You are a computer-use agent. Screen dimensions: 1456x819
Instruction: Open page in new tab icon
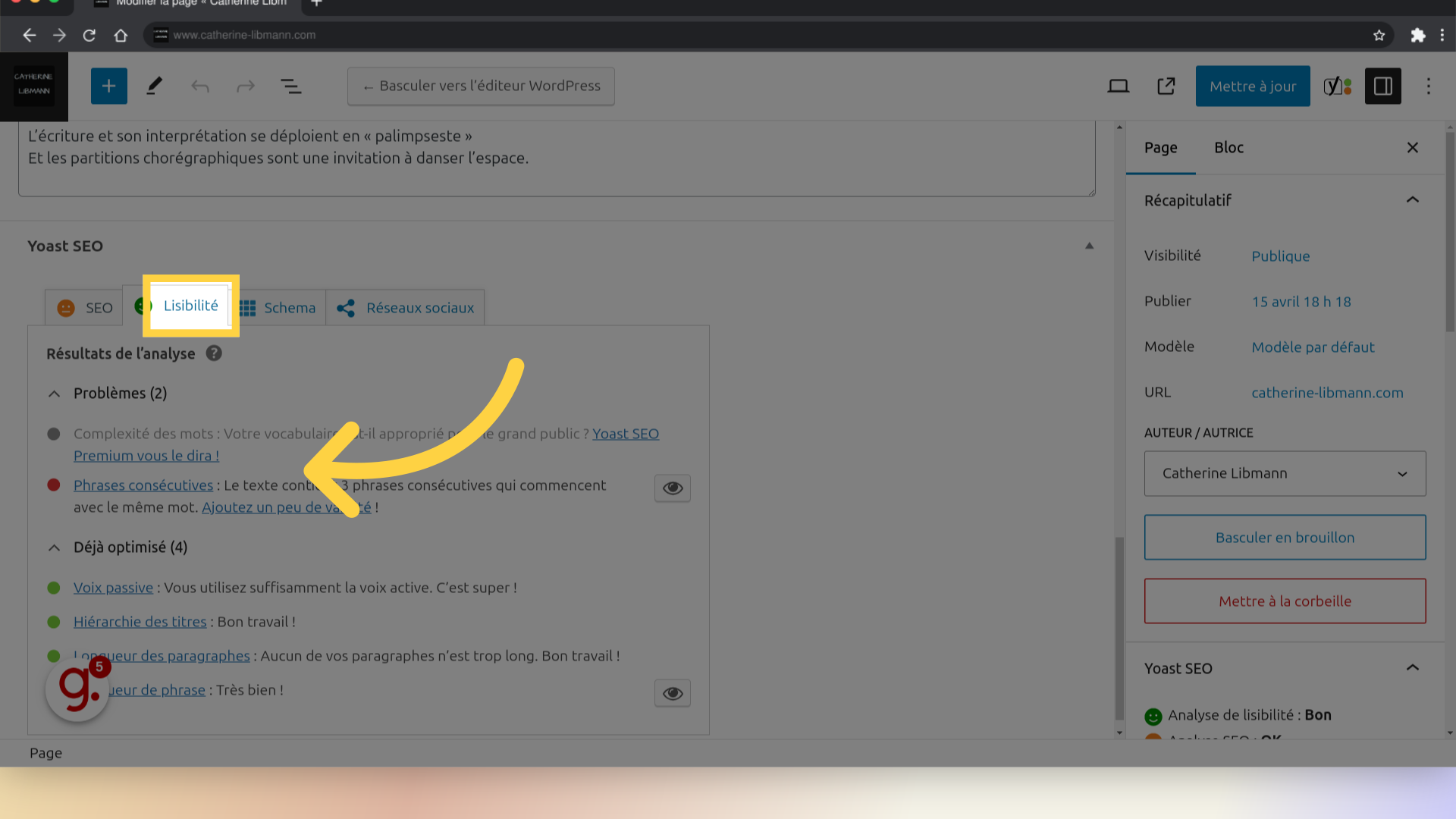point(1166,86)
